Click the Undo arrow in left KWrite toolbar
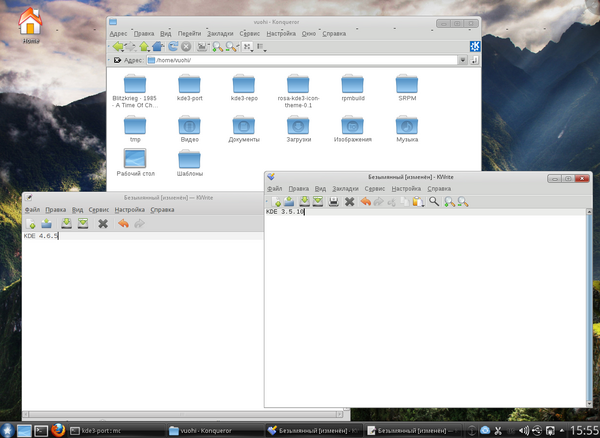The height and width of the screenshot is (438, 600). click(123, 223)
